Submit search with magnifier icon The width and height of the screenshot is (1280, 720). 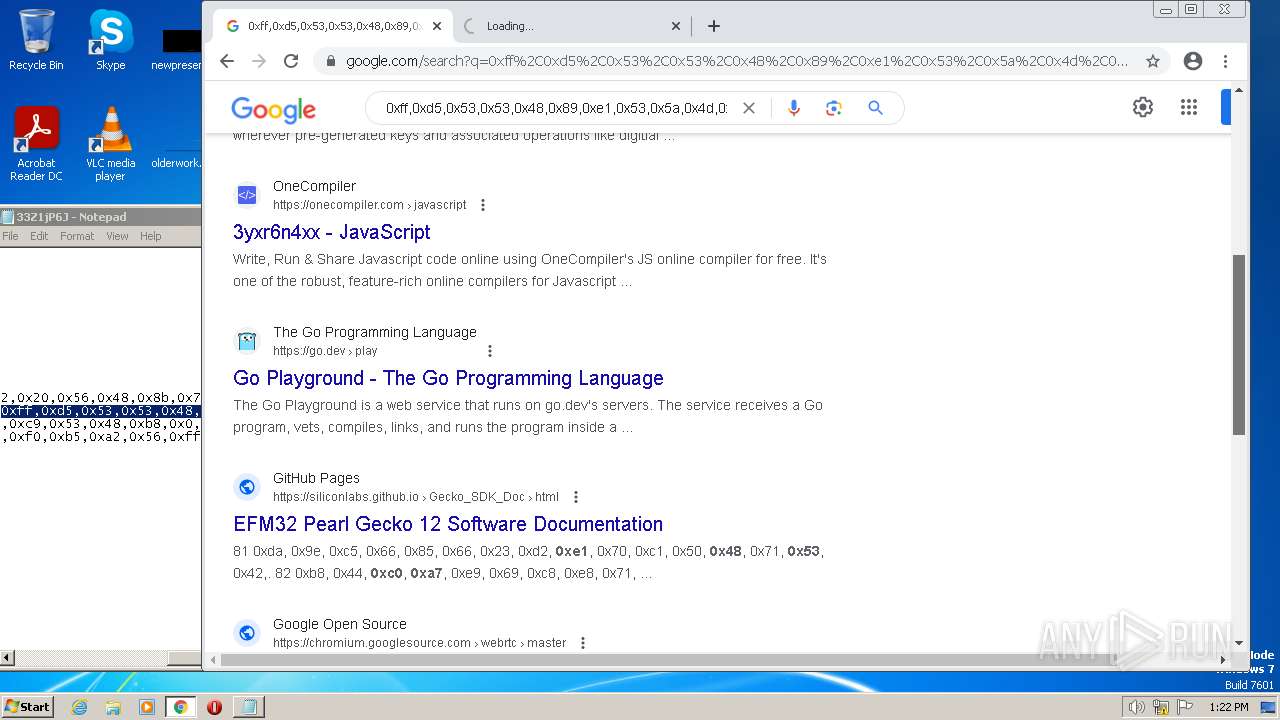pyautogui.click(x=875, y=108)
